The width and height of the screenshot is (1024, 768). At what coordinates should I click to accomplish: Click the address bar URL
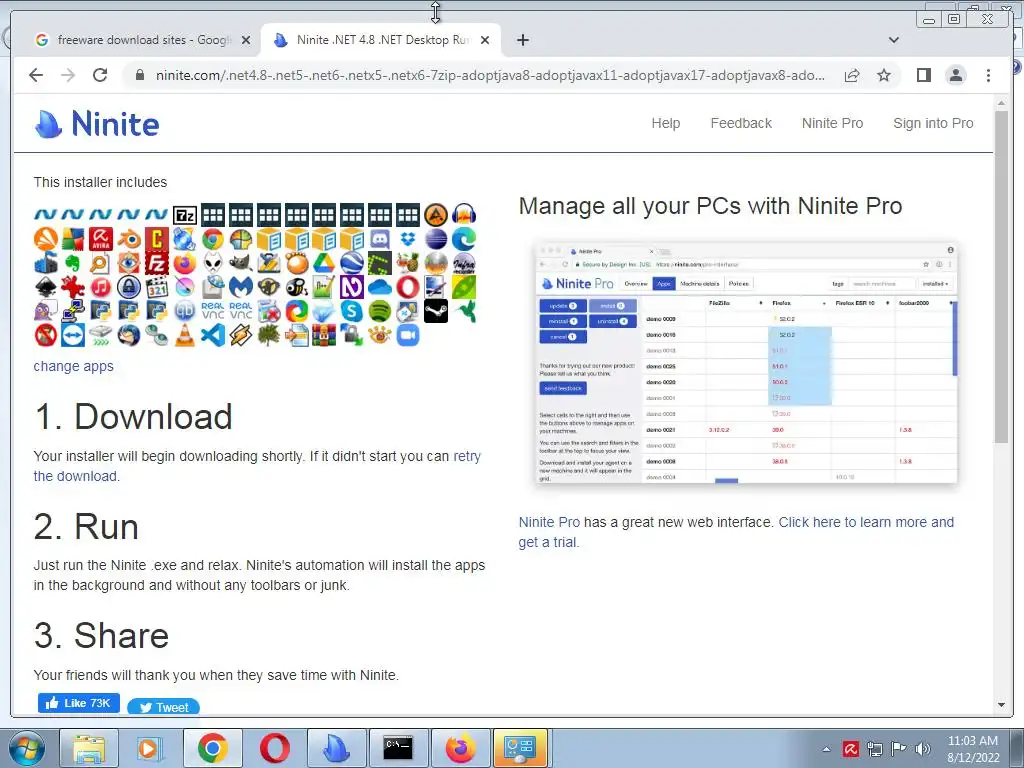(x=490, y=75)
